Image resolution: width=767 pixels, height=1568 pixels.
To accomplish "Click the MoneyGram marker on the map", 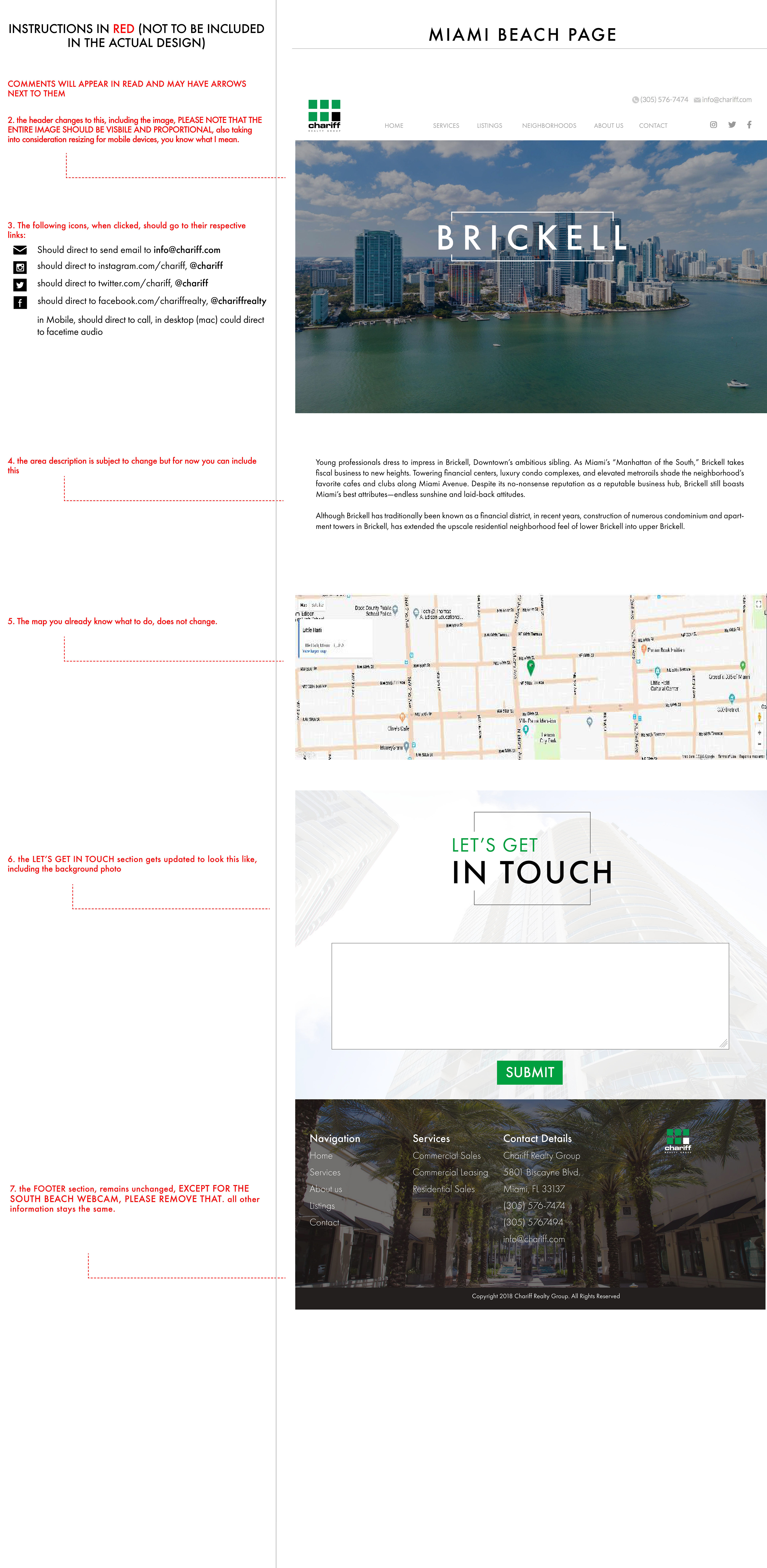I will [406, 747].
